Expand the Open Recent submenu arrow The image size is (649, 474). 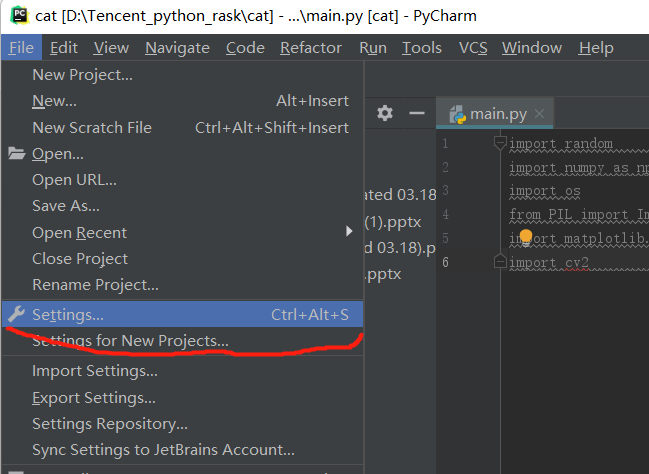coord(349,231)
